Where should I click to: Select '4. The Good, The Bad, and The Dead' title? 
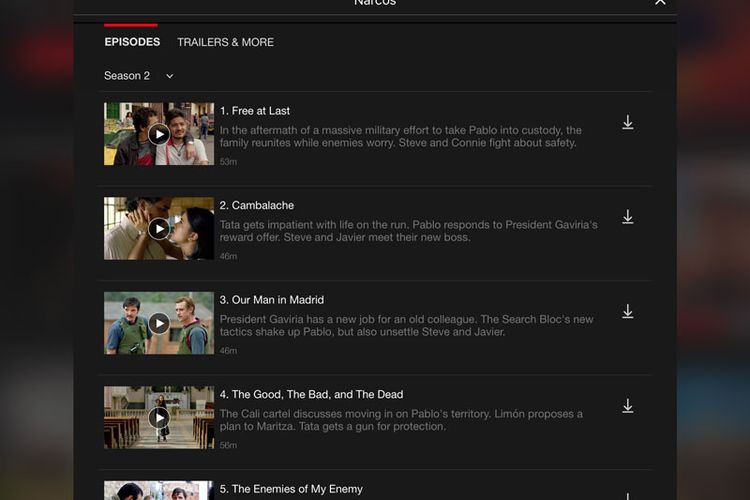click(311, 394)
